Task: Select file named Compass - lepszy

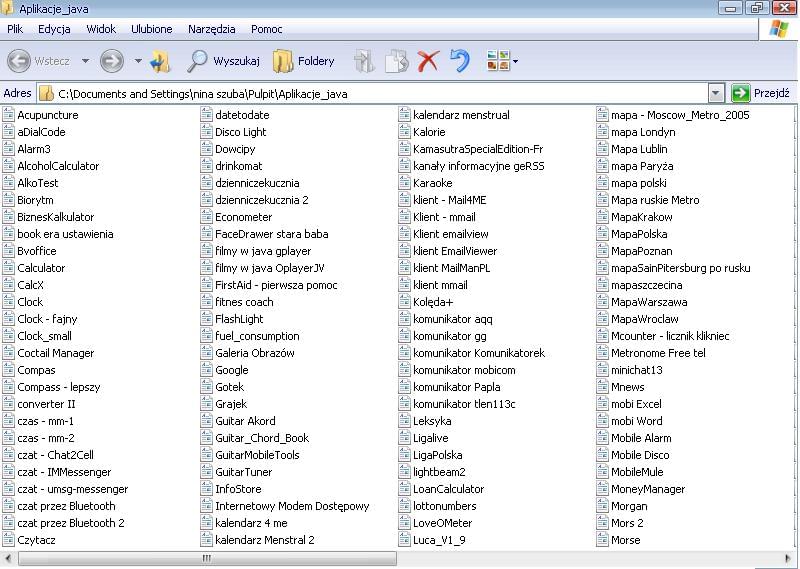Action: tap(59, 387)
